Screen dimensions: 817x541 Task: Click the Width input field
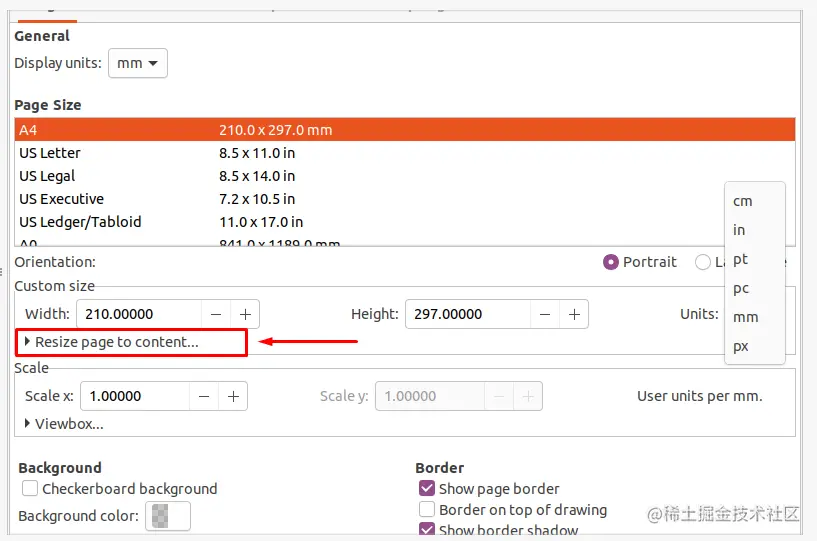coord(139,314)
